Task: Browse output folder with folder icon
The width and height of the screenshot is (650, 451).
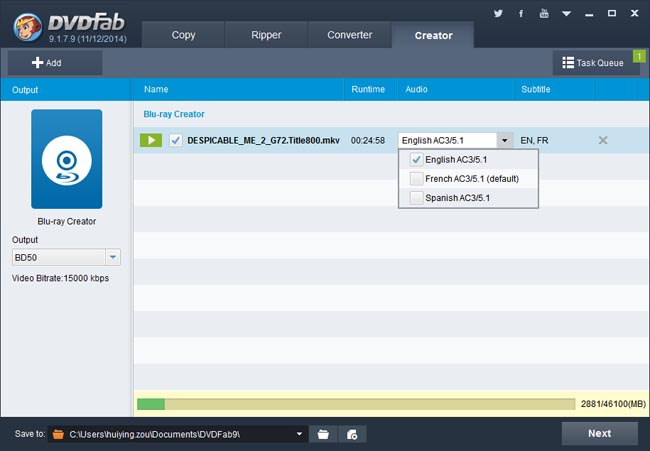Action: pos(323,434)
